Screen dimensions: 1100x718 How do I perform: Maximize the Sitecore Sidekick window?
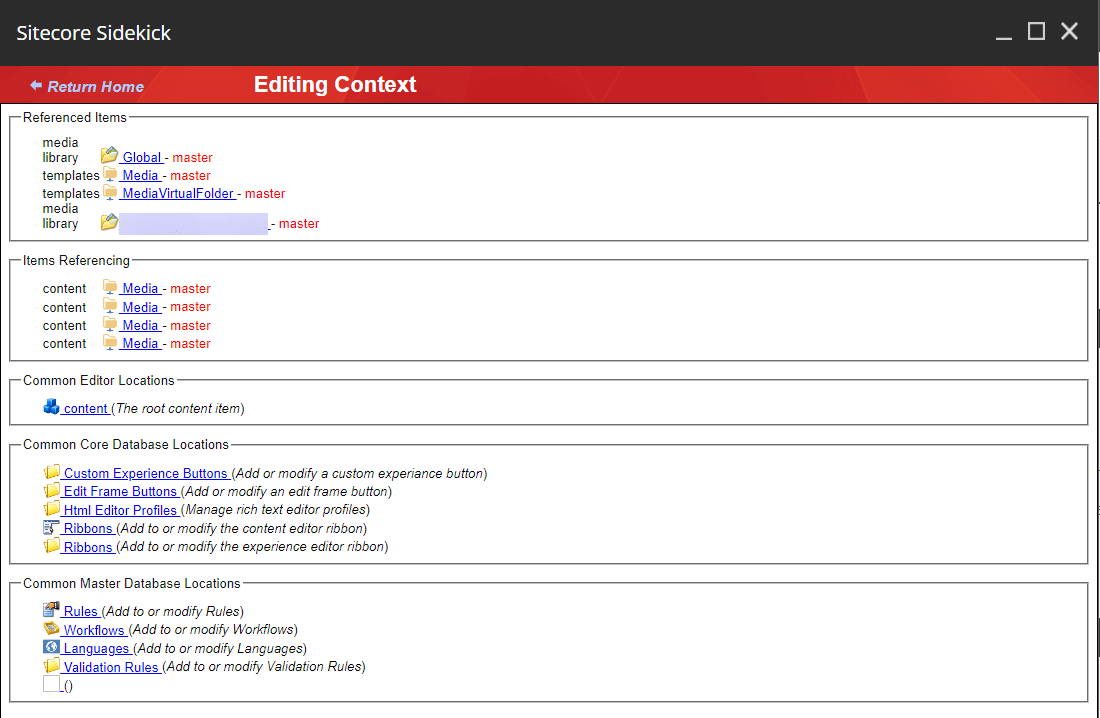[1036, 32]
